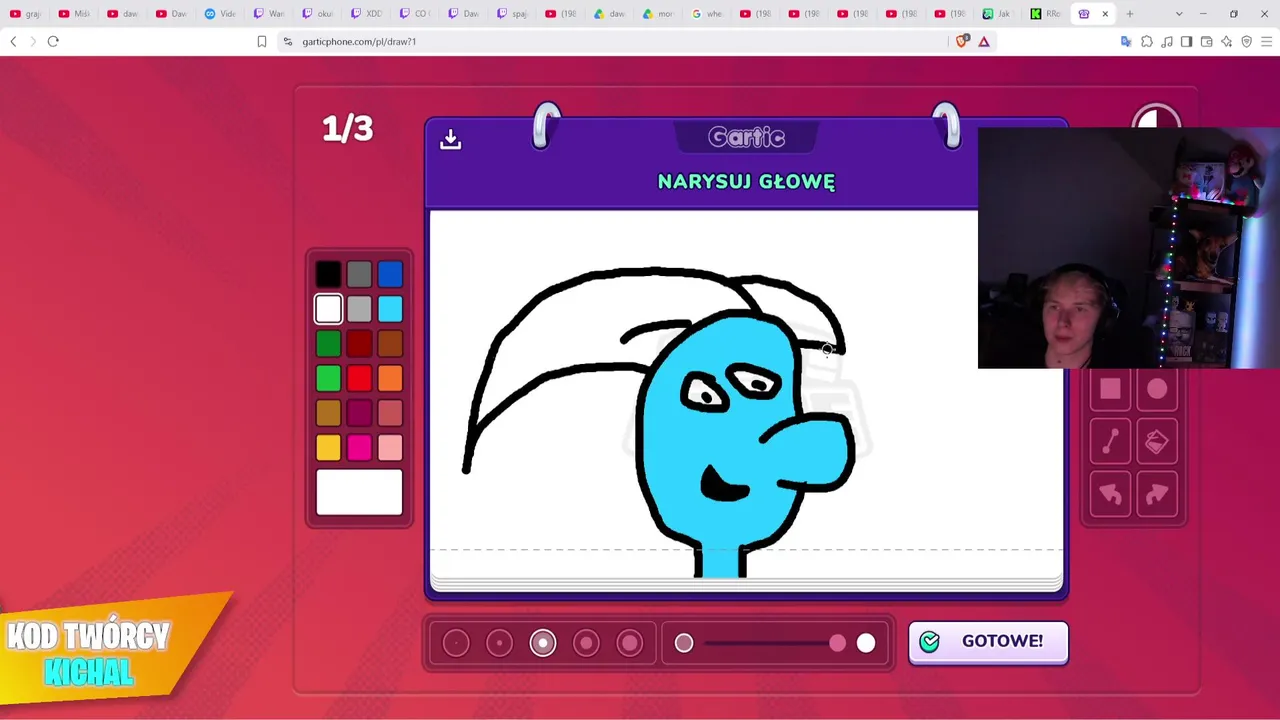Pick the light pink color swatch
The height and width of the screenshot is (720, 1280).
pos(390,447)
